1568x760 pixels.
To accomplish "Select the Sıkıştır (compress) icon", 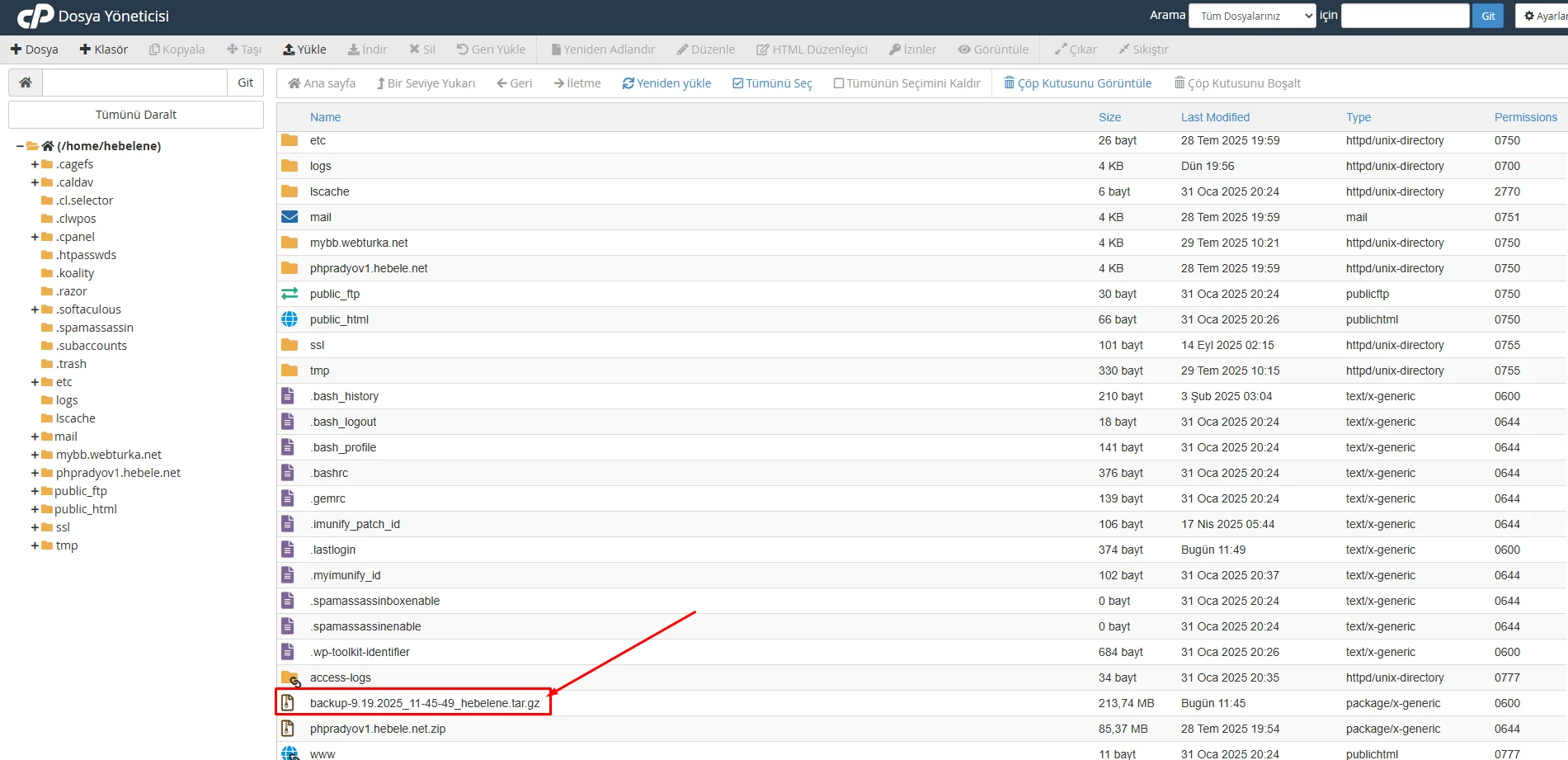I will click(x=1123, y=49).
